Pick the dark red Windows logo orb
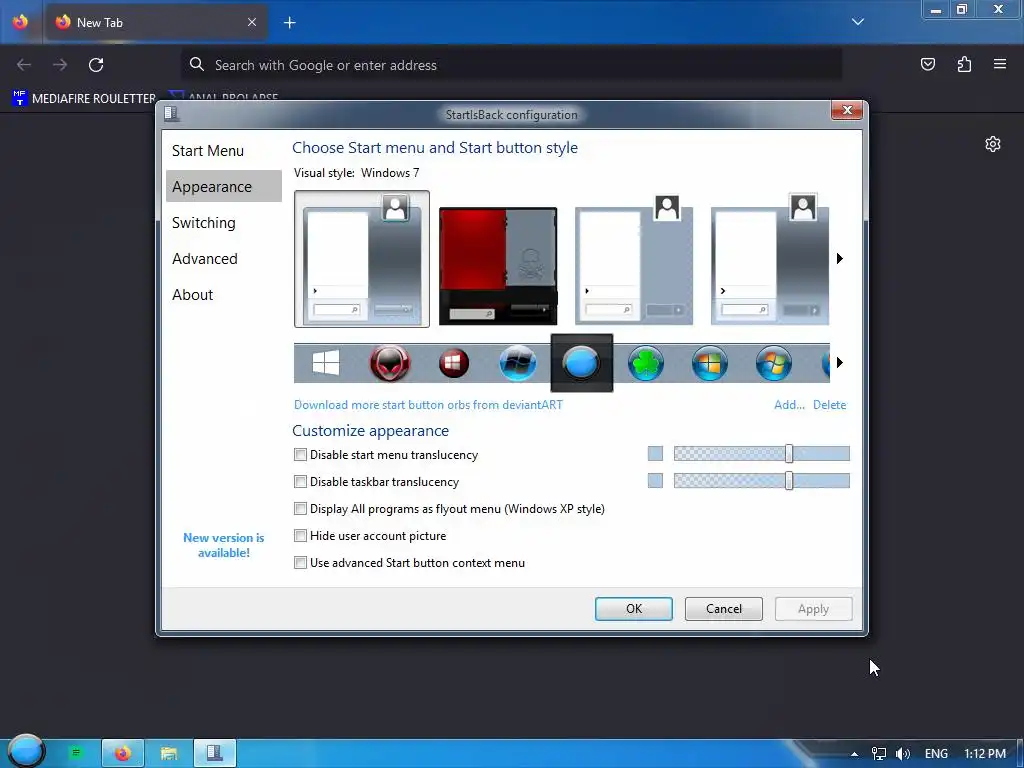This screenshot has width=1024, height=768. tap(454, 362)
